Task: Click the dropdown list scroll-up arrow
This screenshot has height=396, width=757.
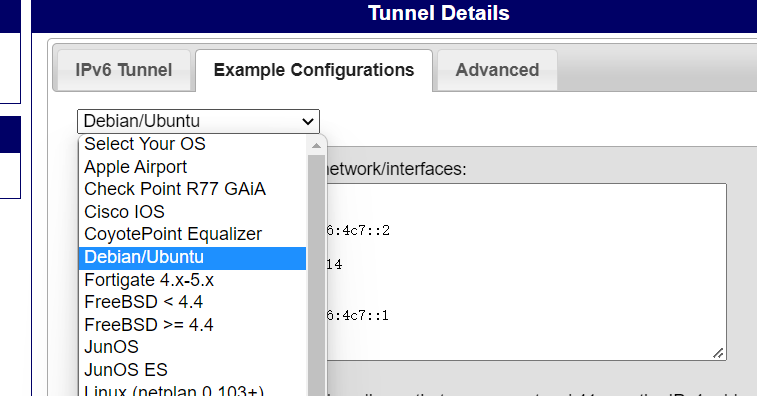Action: [x=316, y=145]
